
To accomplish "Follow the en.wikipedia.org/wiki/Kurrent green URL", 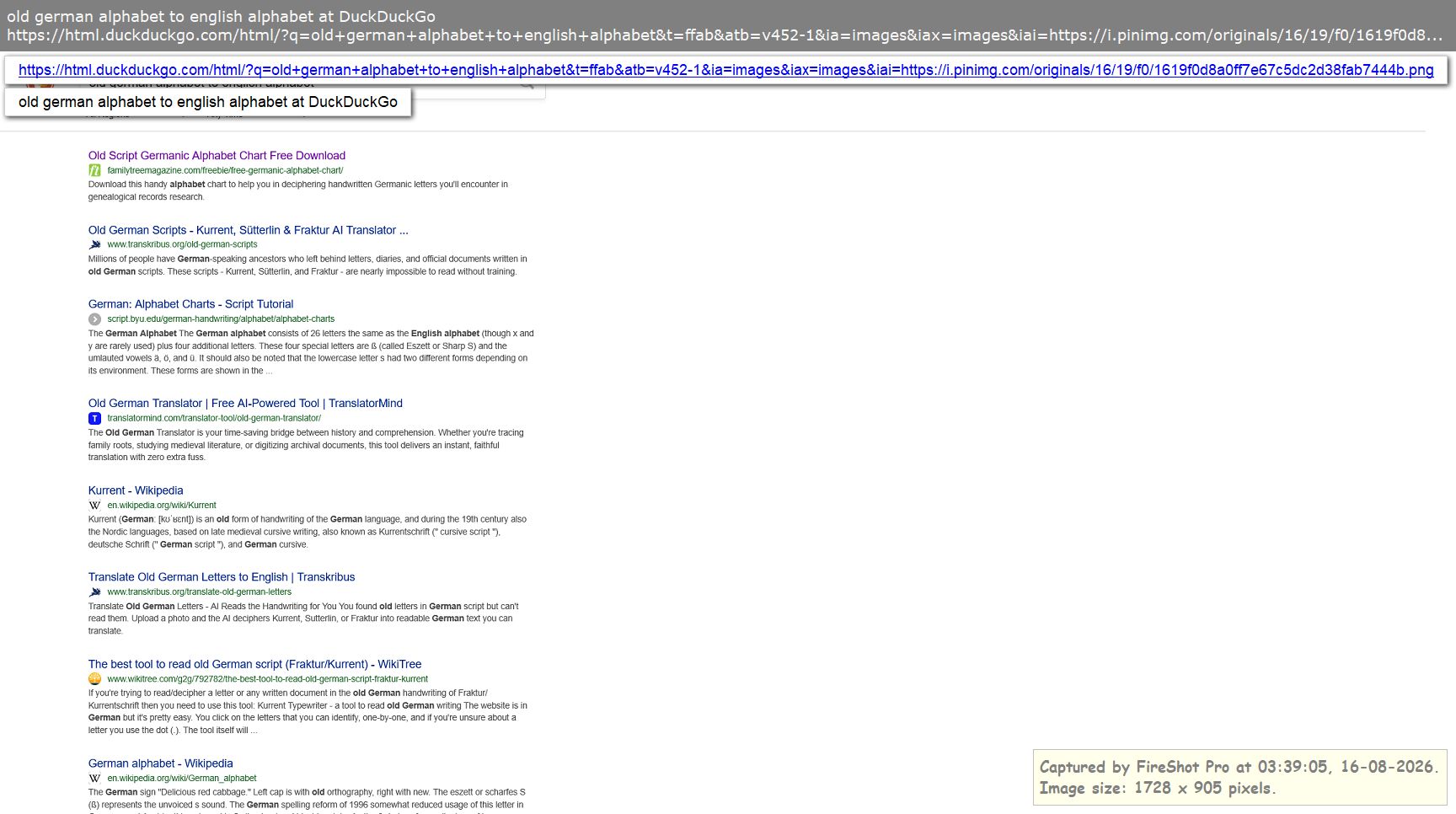I will [162, 506].
